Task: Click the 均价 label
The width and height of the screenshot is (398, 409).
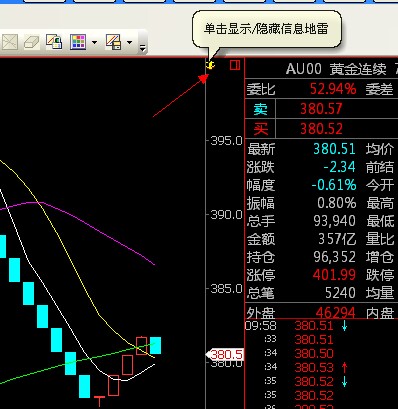Action: 380,149
